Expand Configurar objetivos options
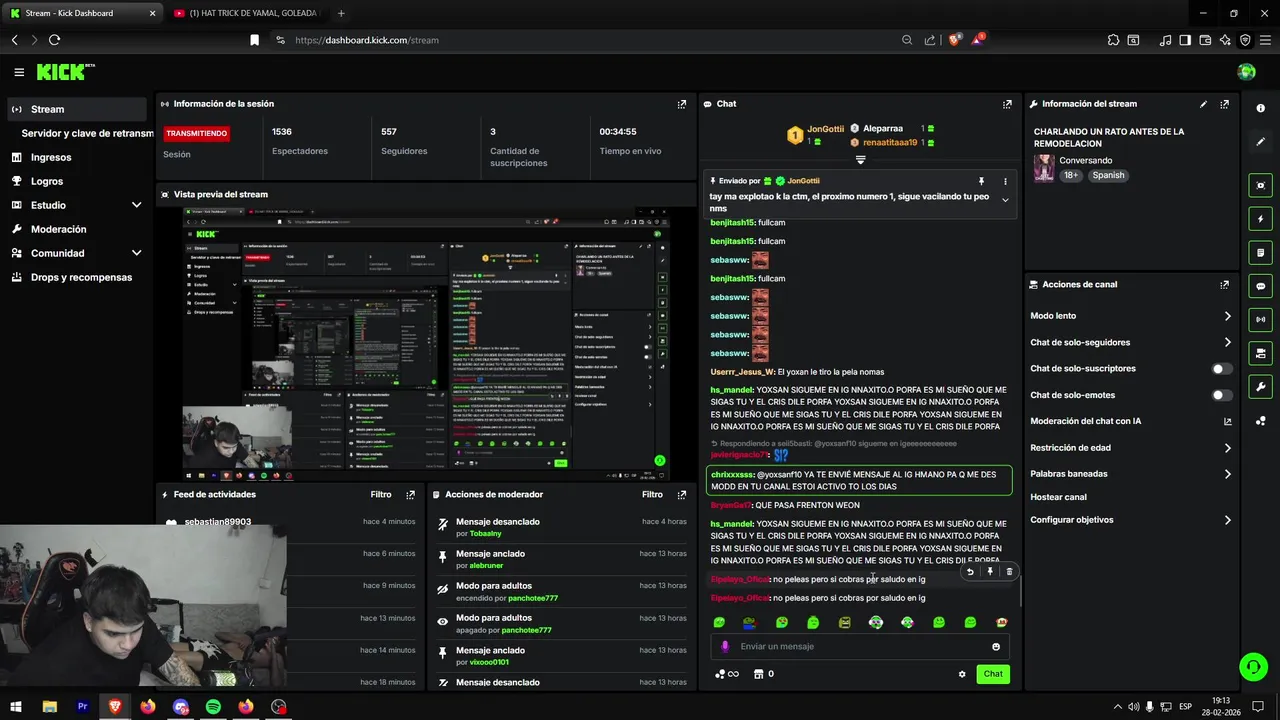 1227,520
